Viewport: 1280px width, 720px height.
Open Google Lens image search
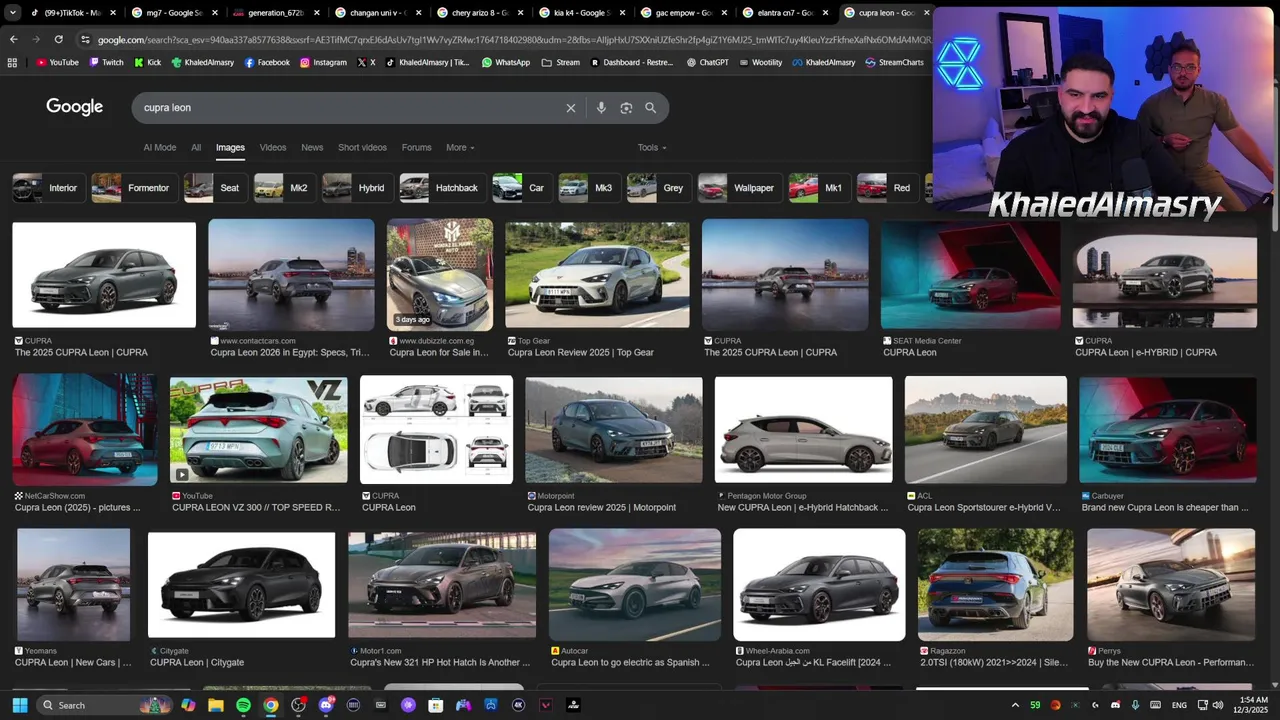(x=626, y=108)
